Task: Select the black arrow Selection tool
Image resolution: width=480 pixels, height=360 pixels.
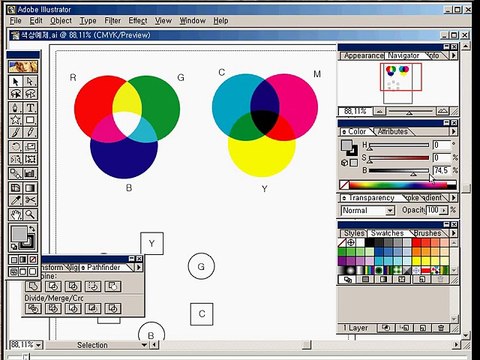Action: pos(15,81)
